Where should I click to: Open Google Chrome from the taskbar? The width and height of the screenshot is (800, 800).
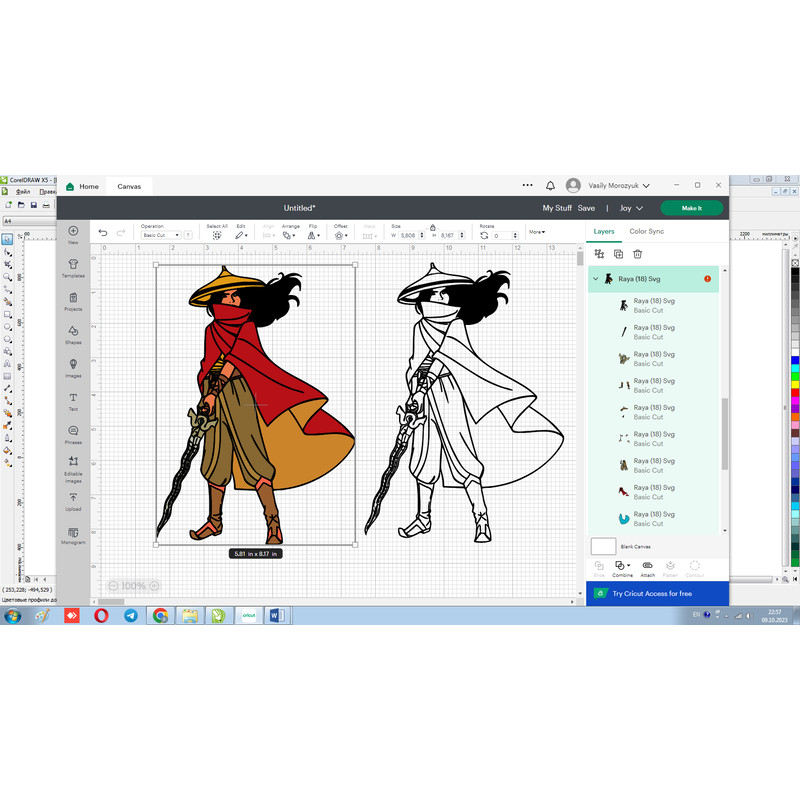160,616
